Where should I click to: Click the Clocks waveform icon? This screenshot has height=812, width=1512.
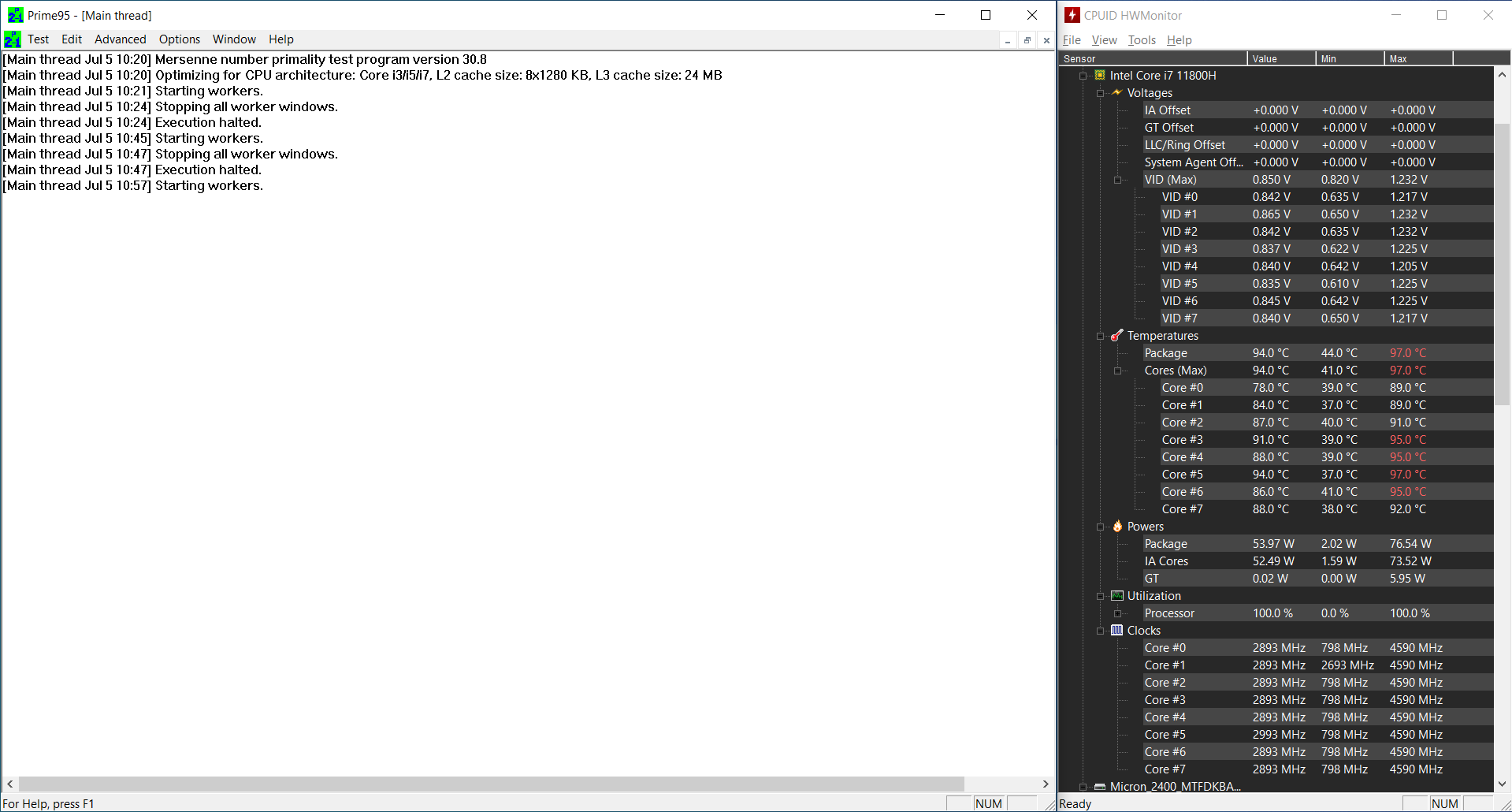point(1116,630)
